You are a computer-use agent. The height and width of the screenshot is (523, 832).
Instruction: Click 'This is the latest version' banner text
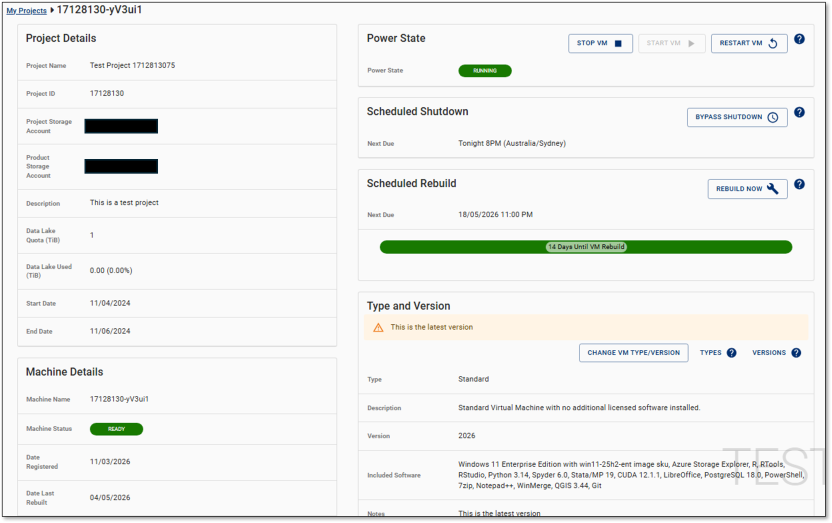(431, 327)
